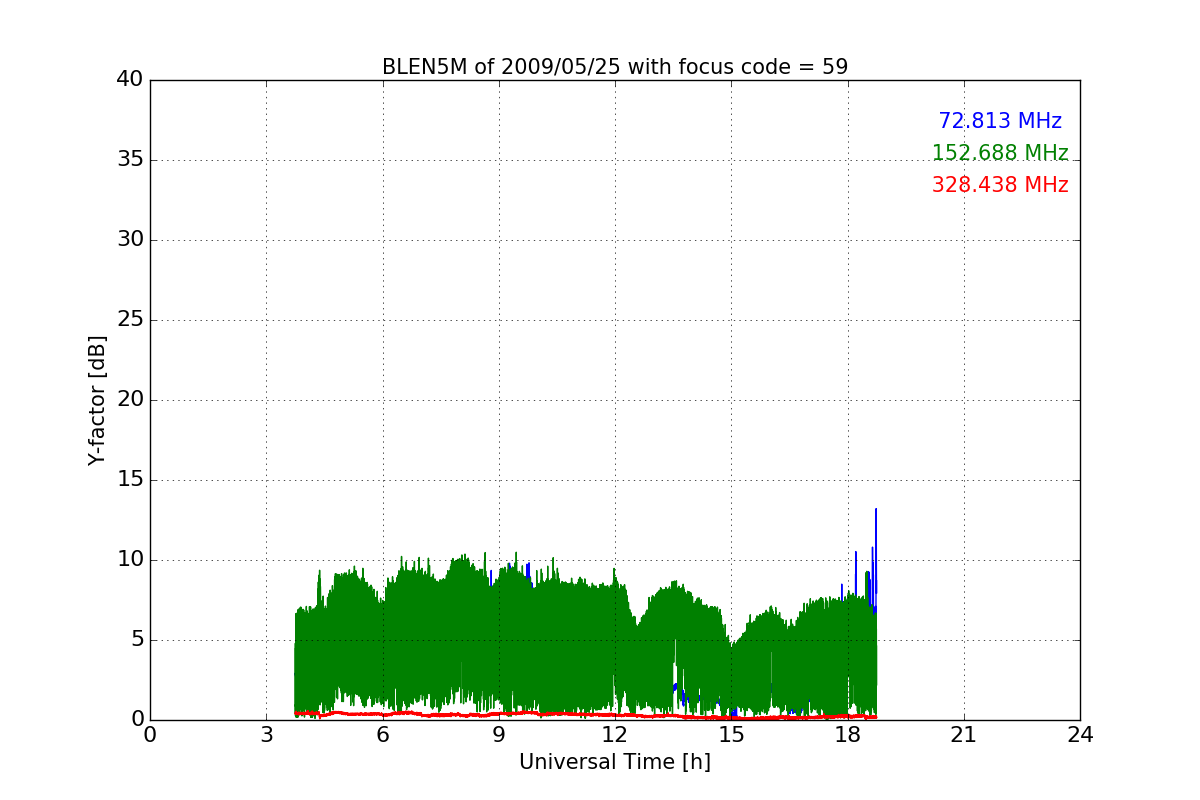Click y-axis tick label '5'
The width and height of the screenshot is (1200, 800).
[x=136, y=640]
